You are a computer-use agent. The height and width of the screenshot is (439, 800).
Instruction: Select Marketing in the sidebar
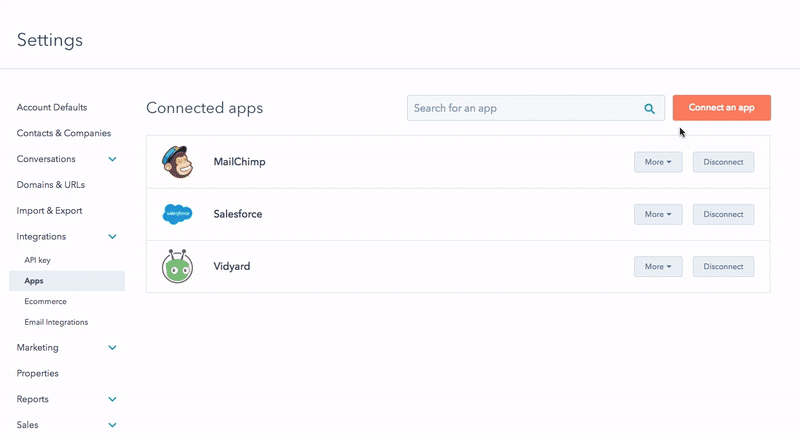coord(37,348)
